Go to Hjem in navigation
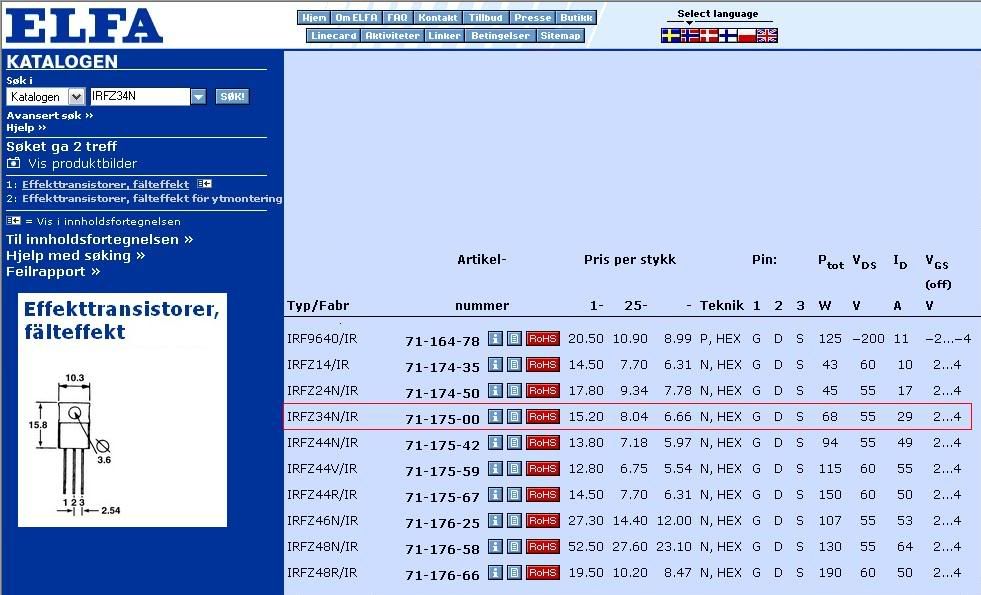Screen dimensions: 981x595 314,18
